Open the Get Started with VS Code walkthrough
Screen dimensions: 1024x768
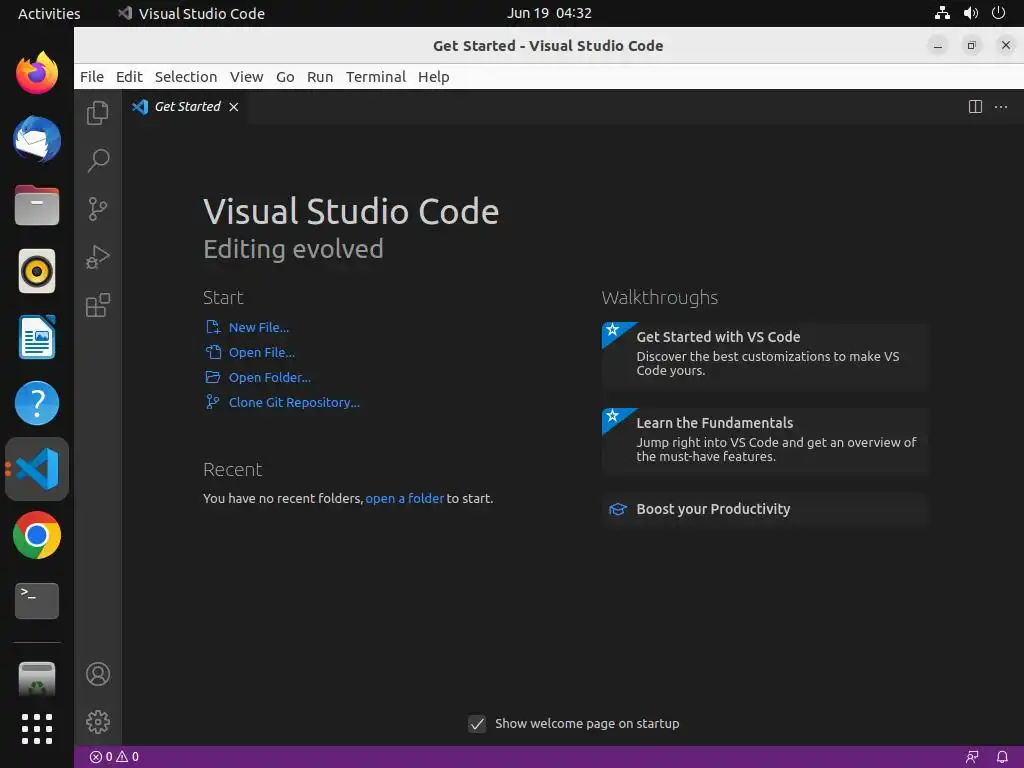click(765, 357)
